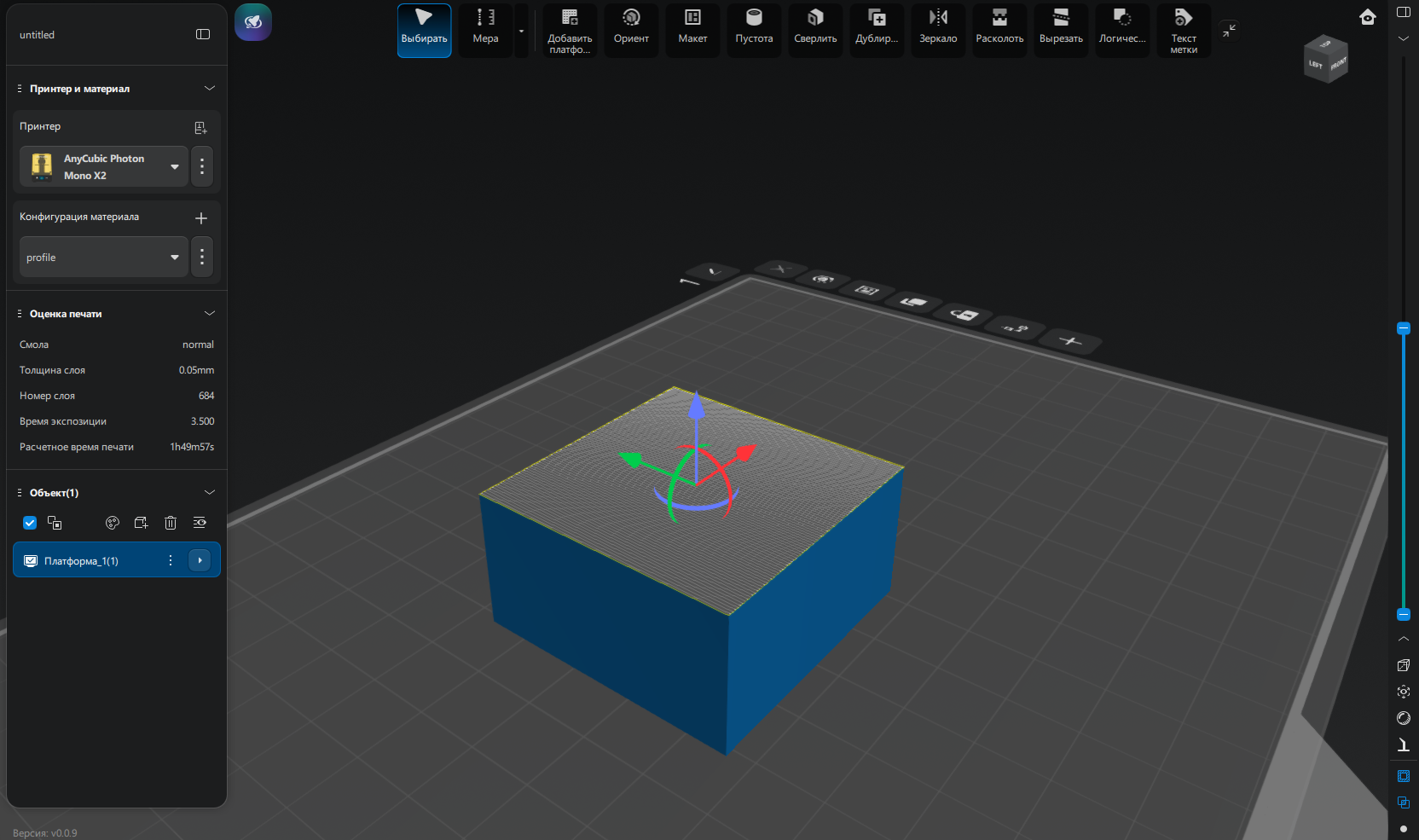1419x840 pixels.
Task: Toggle the right side panel icon
Action: [1404, 12]
